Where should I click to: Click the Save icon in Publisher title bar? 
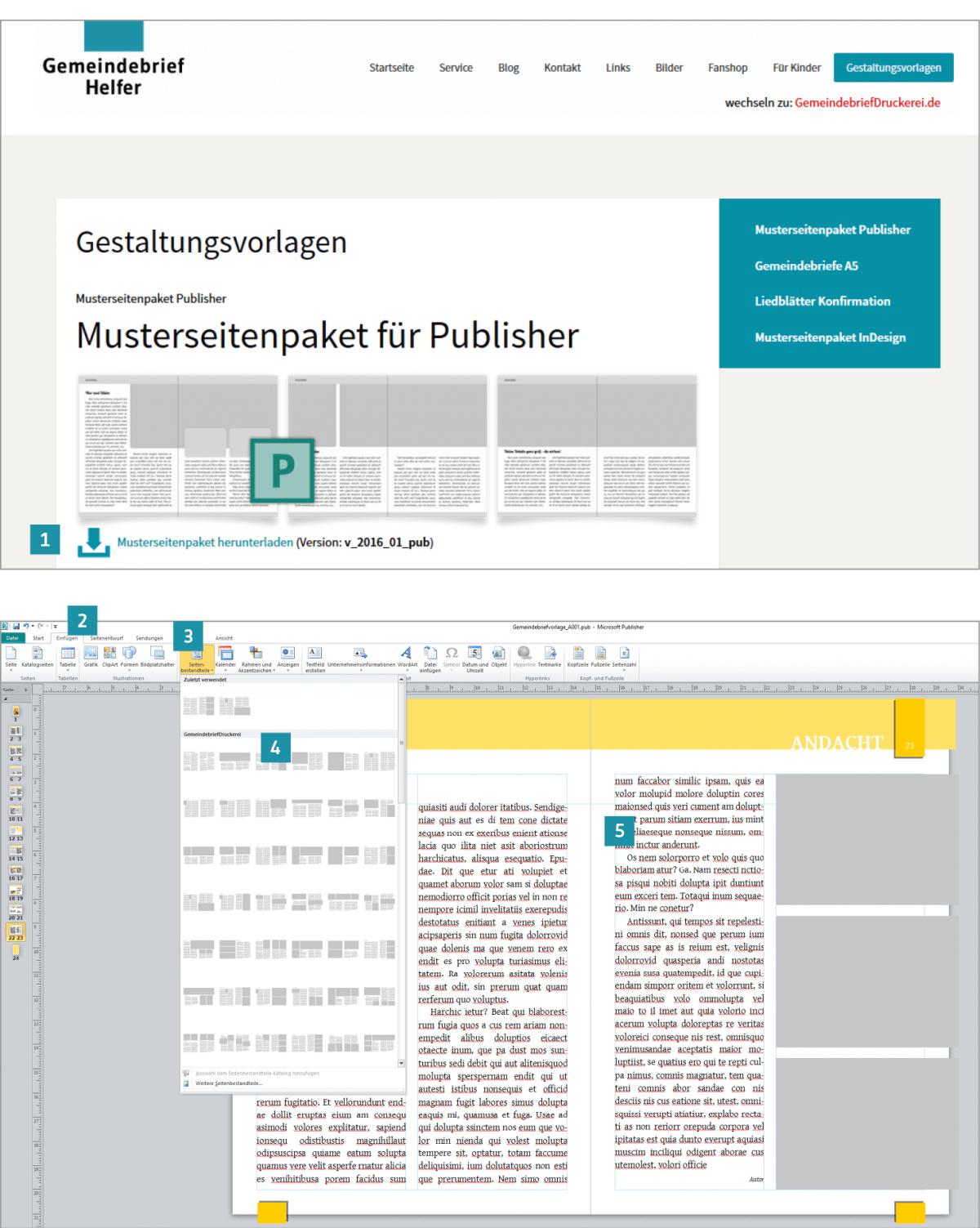(x=16, y=626)
